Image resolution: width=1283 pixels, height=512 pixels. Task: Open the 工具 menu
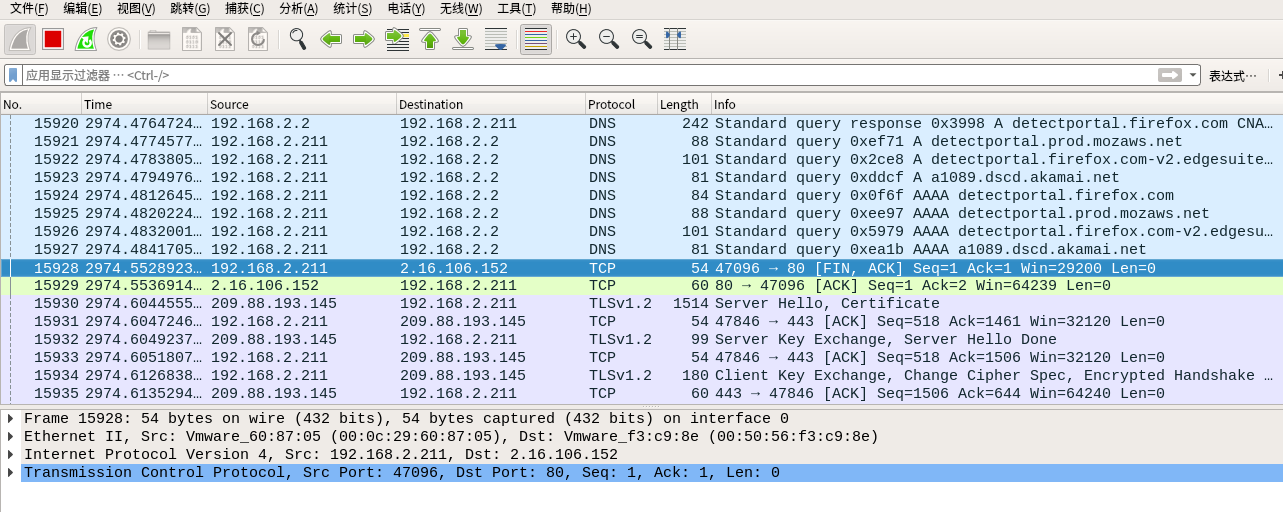click(516, 9)
